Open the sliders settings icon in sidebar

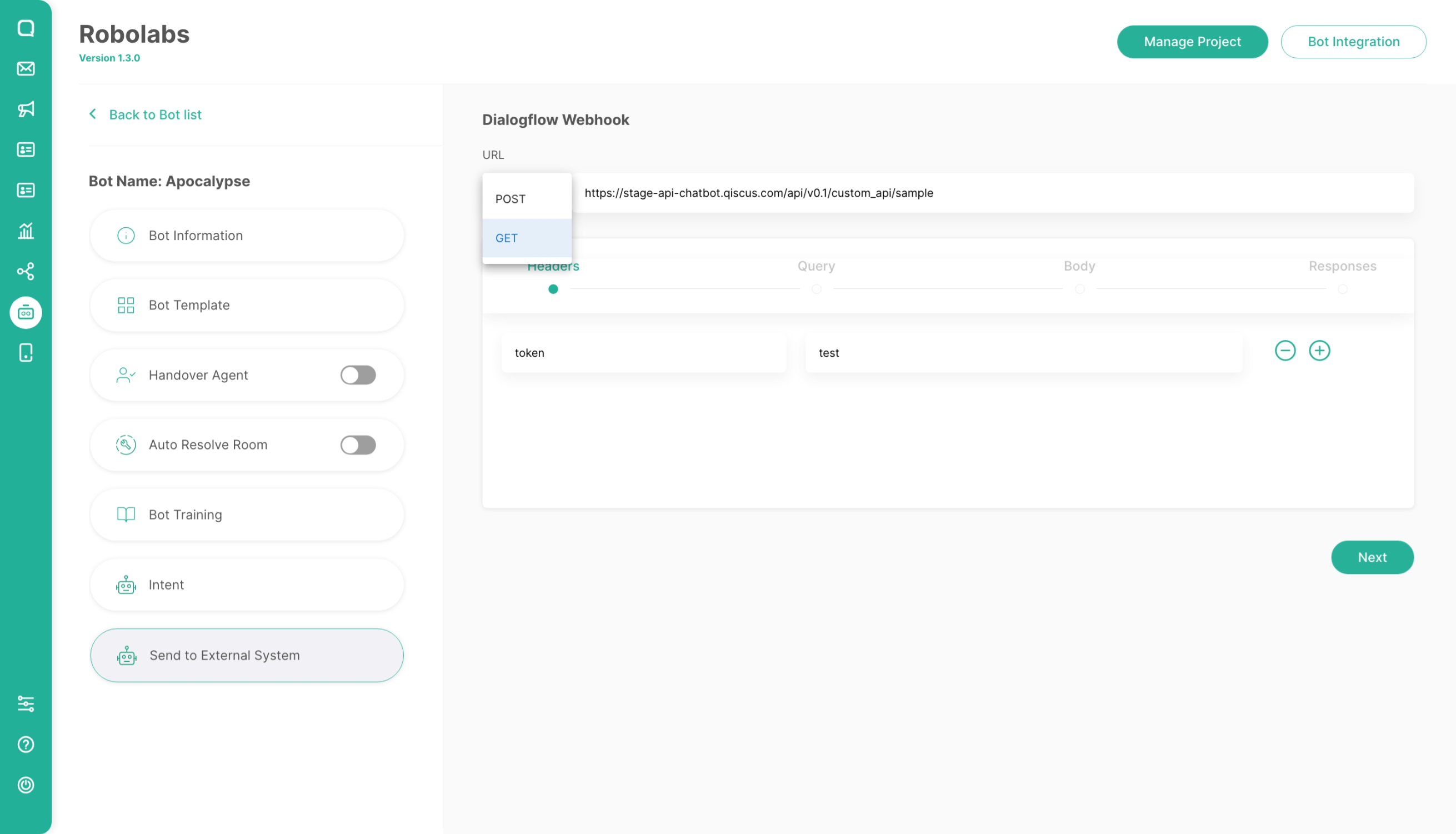26,703
